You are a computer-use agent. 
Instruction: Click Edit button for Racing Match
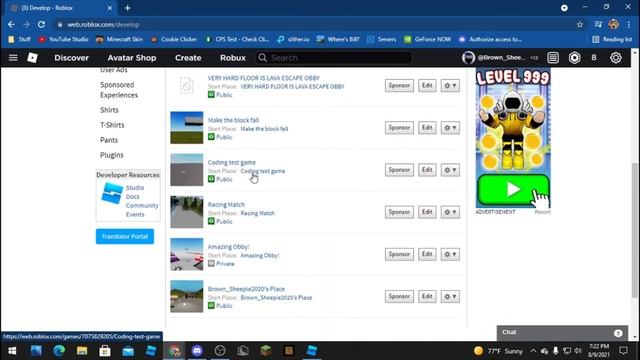tap(427, 212)
